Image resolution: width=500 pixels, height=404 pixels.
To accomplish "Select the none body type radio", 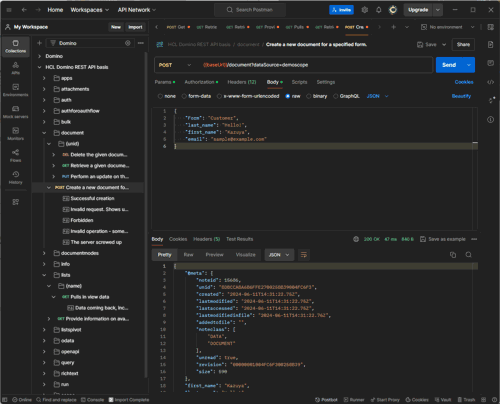I will click(x=160, y=96).
